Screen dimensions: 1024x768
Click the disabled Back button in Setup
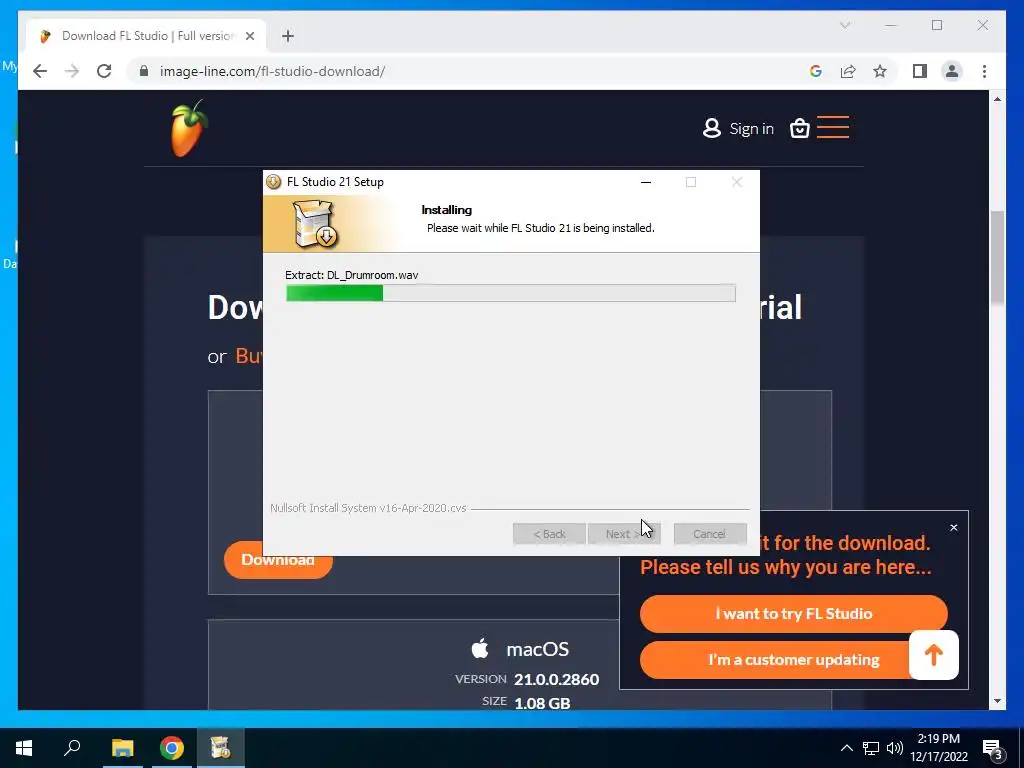(549, 534)
